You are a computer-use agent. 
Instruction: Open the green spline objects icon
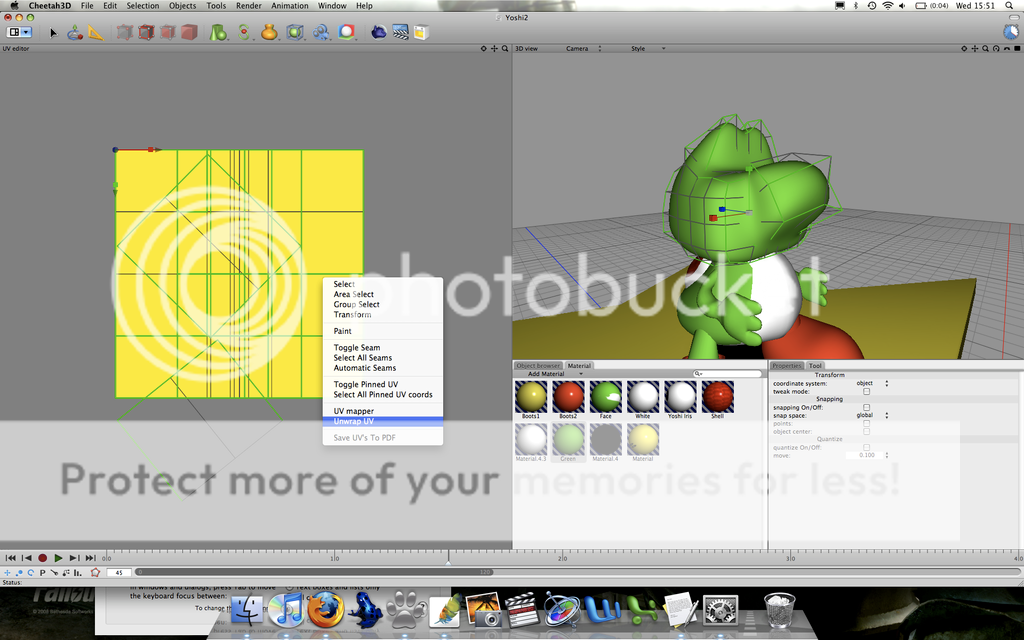pos(244,32)
